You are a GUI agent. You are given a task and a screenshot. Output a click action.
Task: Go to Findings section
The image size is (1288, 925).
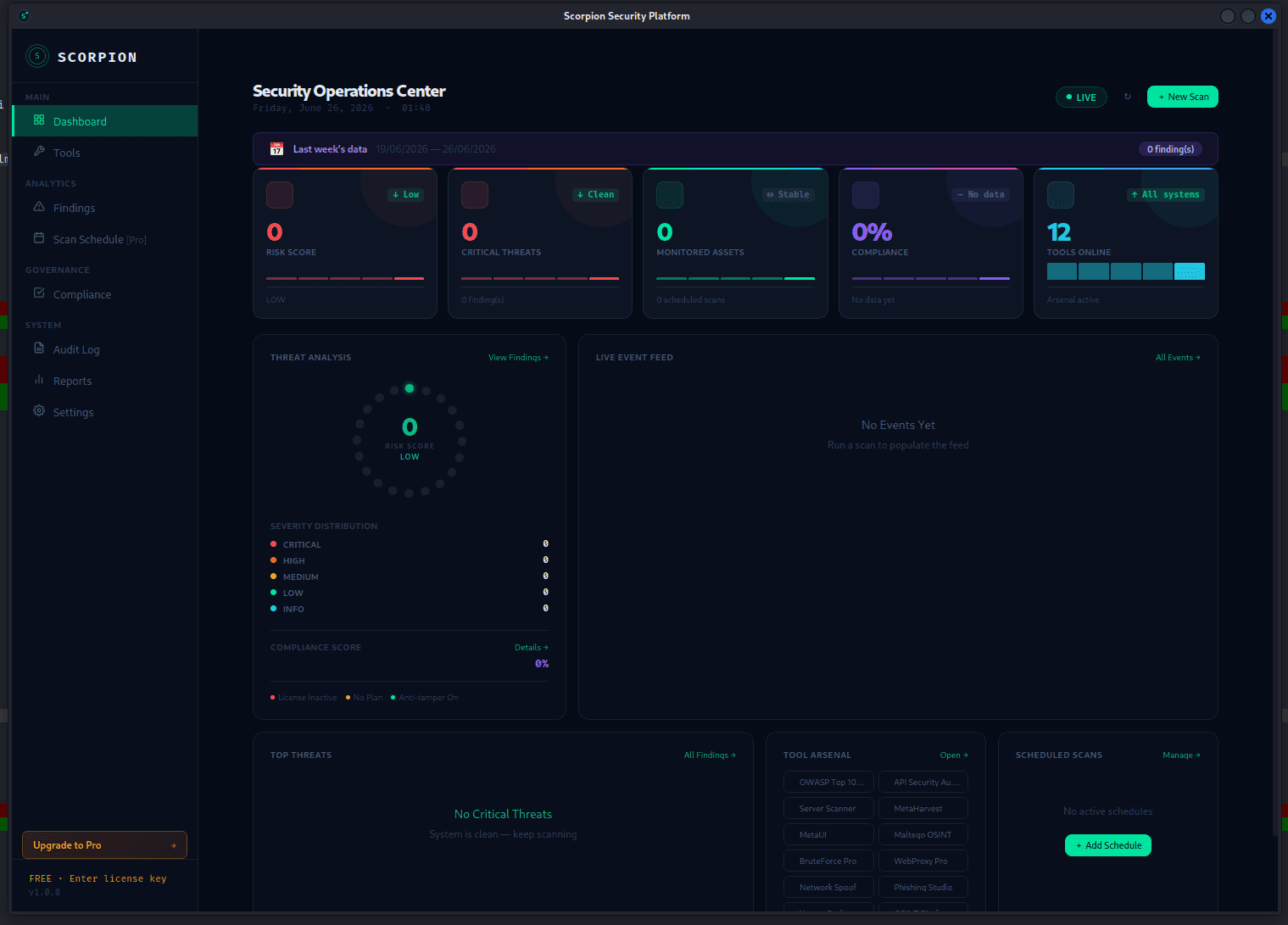105,208
